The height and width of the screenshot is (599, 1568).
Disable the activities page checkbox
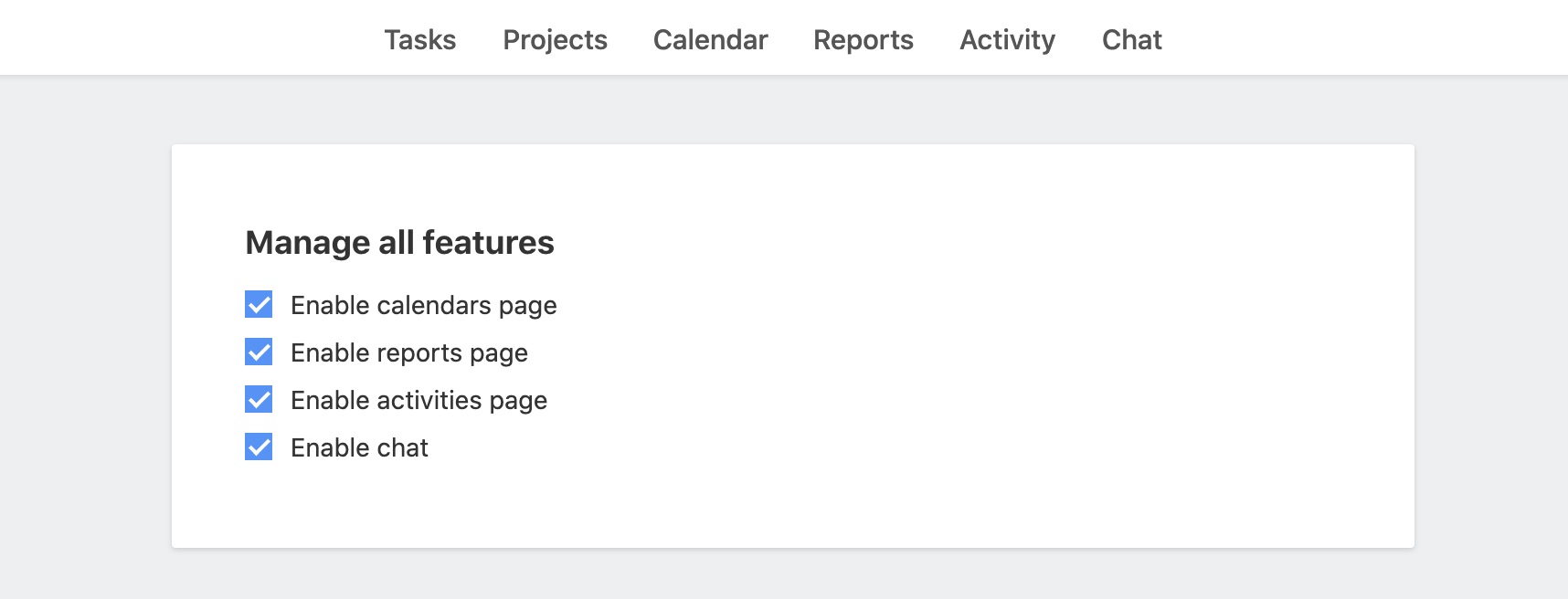(259, 399)
